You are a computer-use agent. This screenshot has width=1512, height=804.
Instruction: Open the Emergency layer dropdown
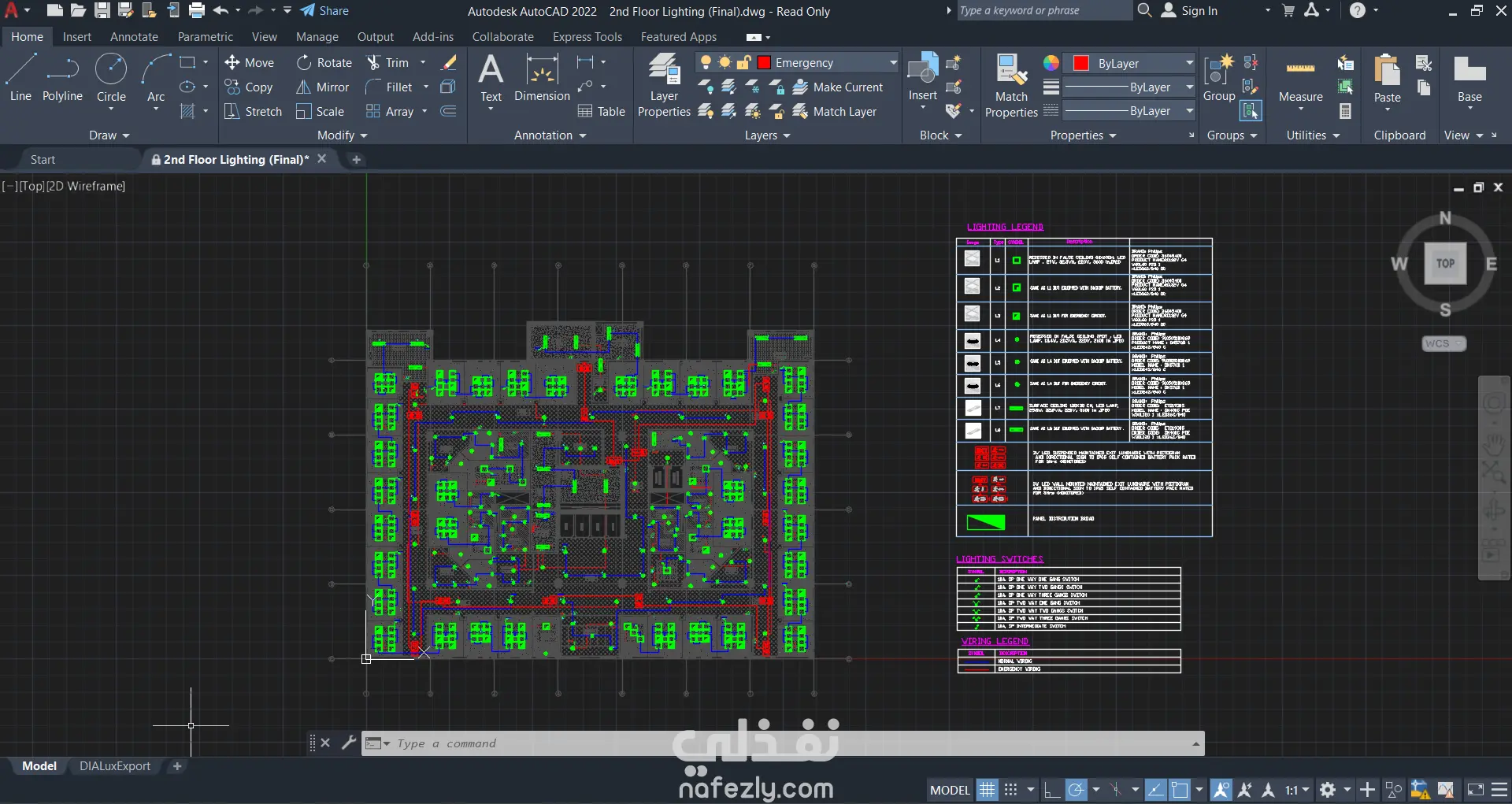click(893, 63)
